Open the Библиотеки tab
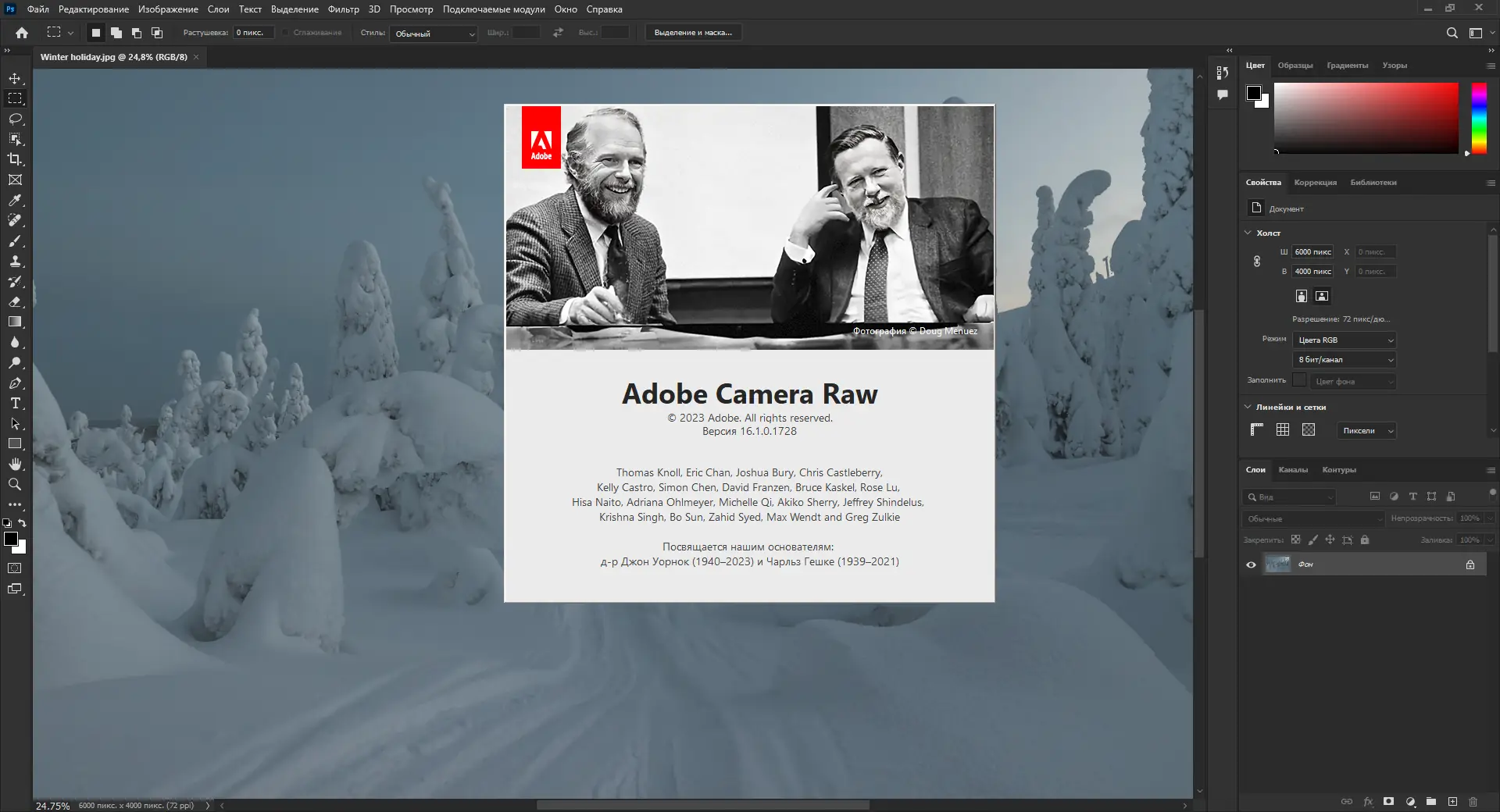 click(1373, 183)
